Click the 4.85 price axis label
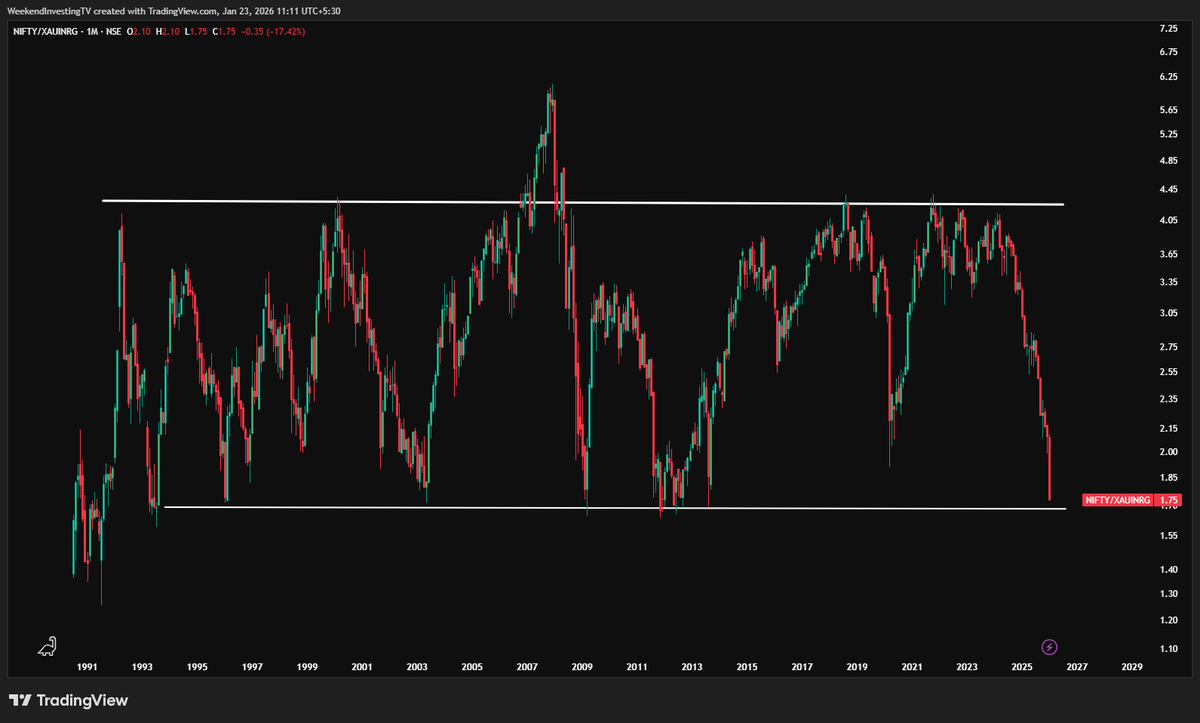This screenshot has height=723, width=1200. (1169, 161)
